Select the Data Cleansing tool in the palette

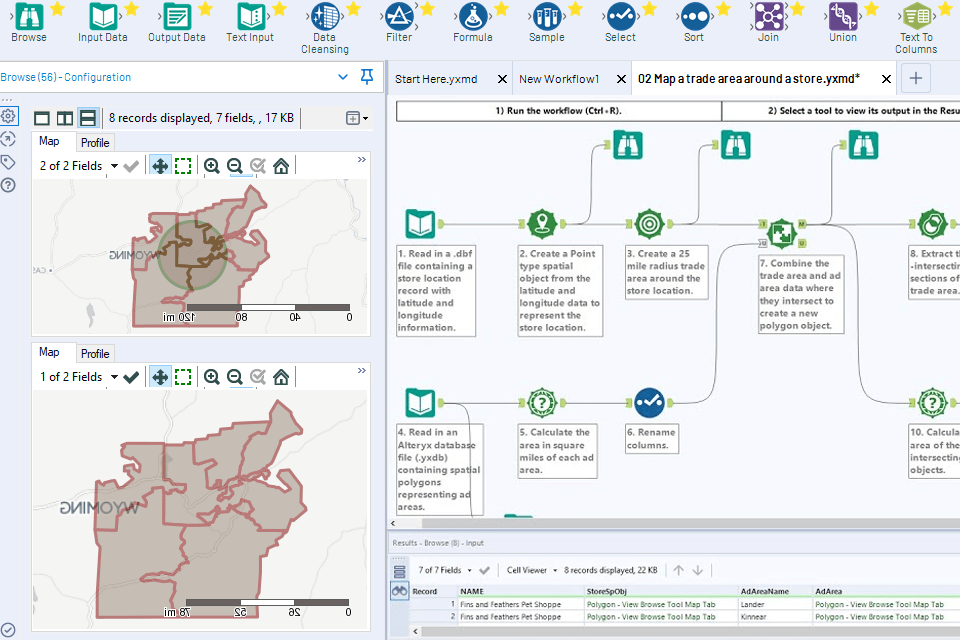tap(324, 28)
